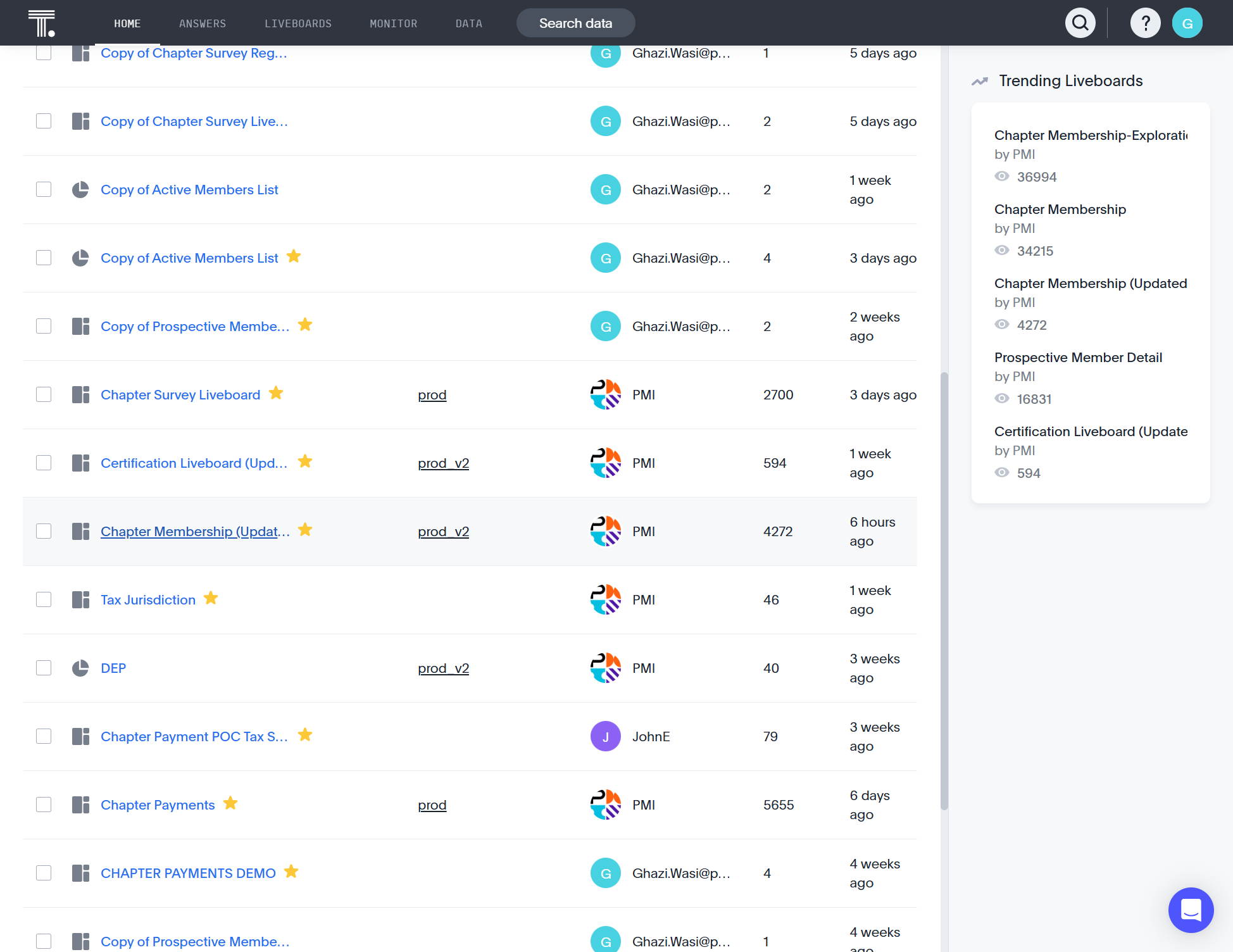Go to the Monitor tab
Viewport: 1233px width, 952px height.
click(394, 23)
